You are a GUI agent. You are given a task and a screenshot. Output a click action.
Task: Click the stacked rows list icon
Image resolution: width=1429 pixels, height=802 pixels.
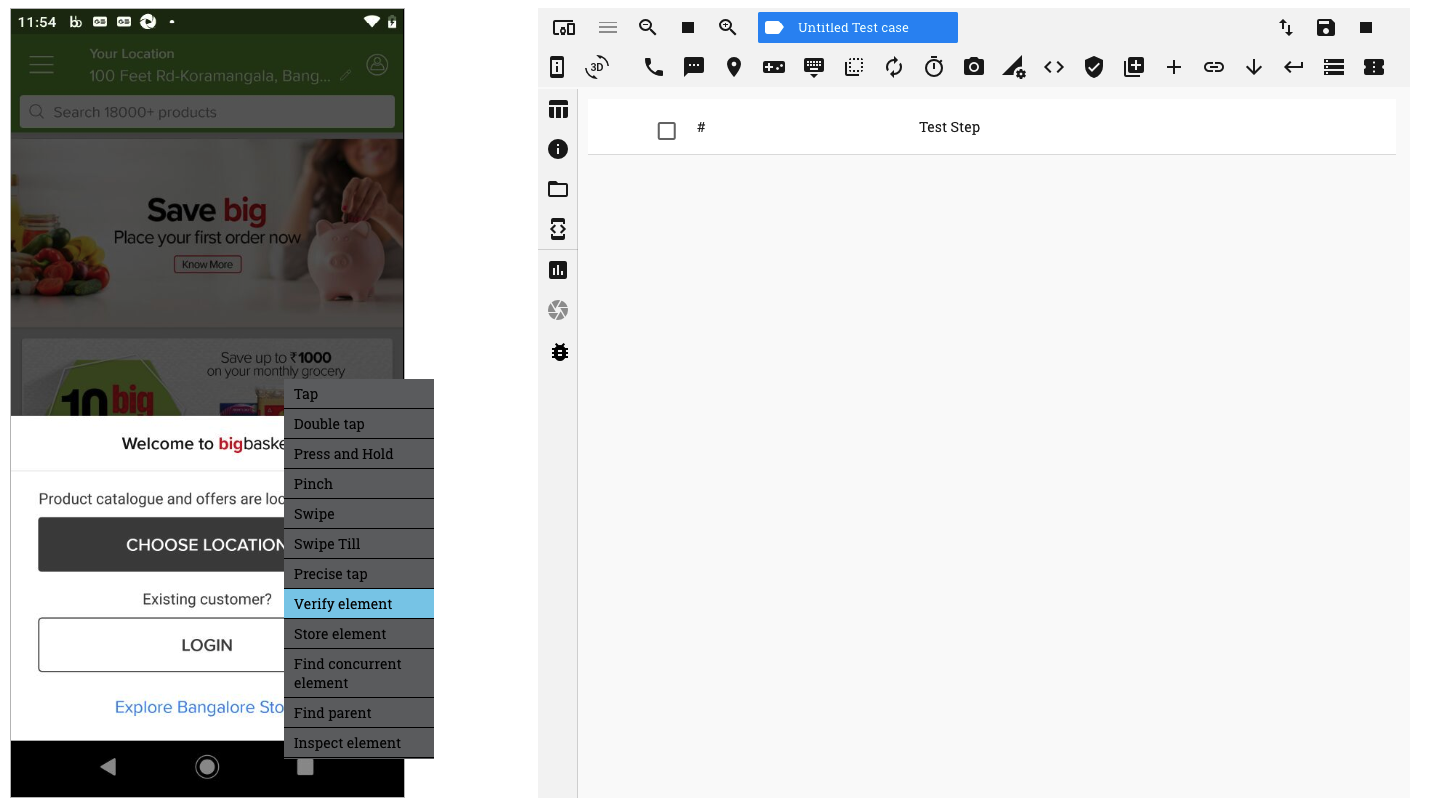1334,67
